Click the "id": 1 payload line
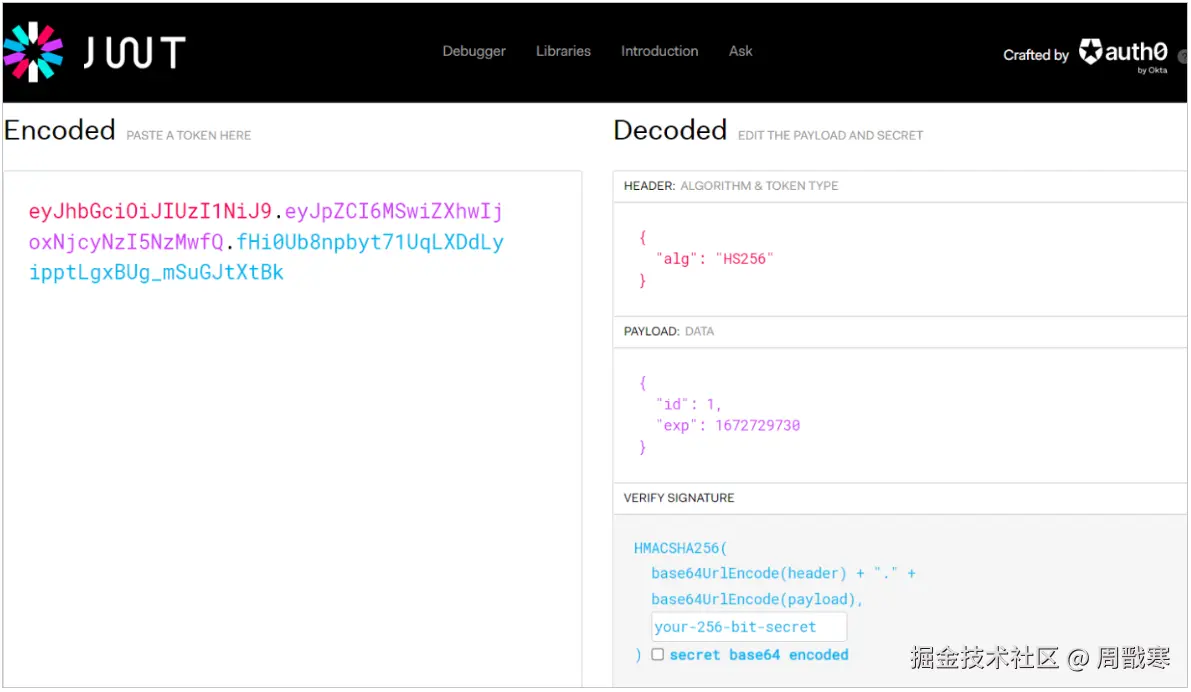 coord(688,404)
